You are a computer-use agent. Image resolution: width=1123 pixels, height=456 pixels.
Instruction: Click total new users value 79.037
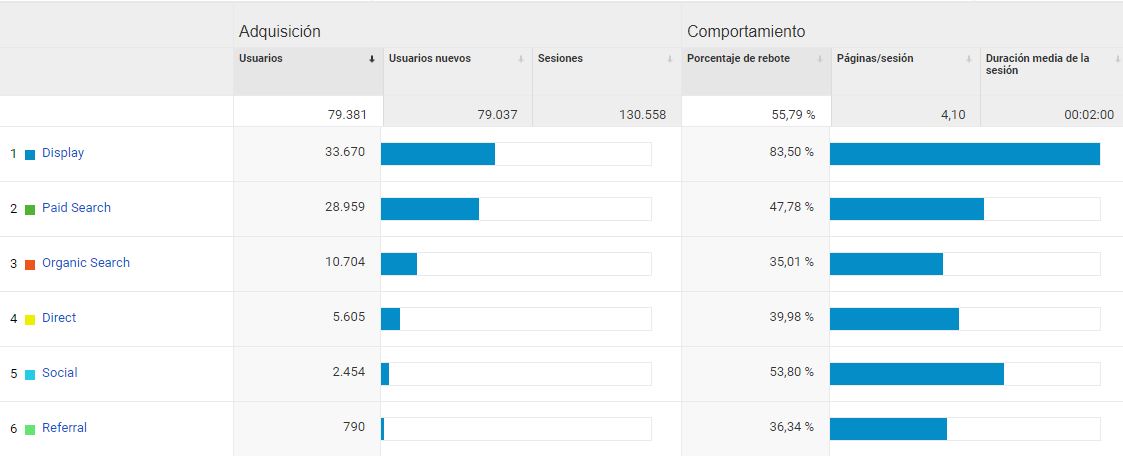497,115
